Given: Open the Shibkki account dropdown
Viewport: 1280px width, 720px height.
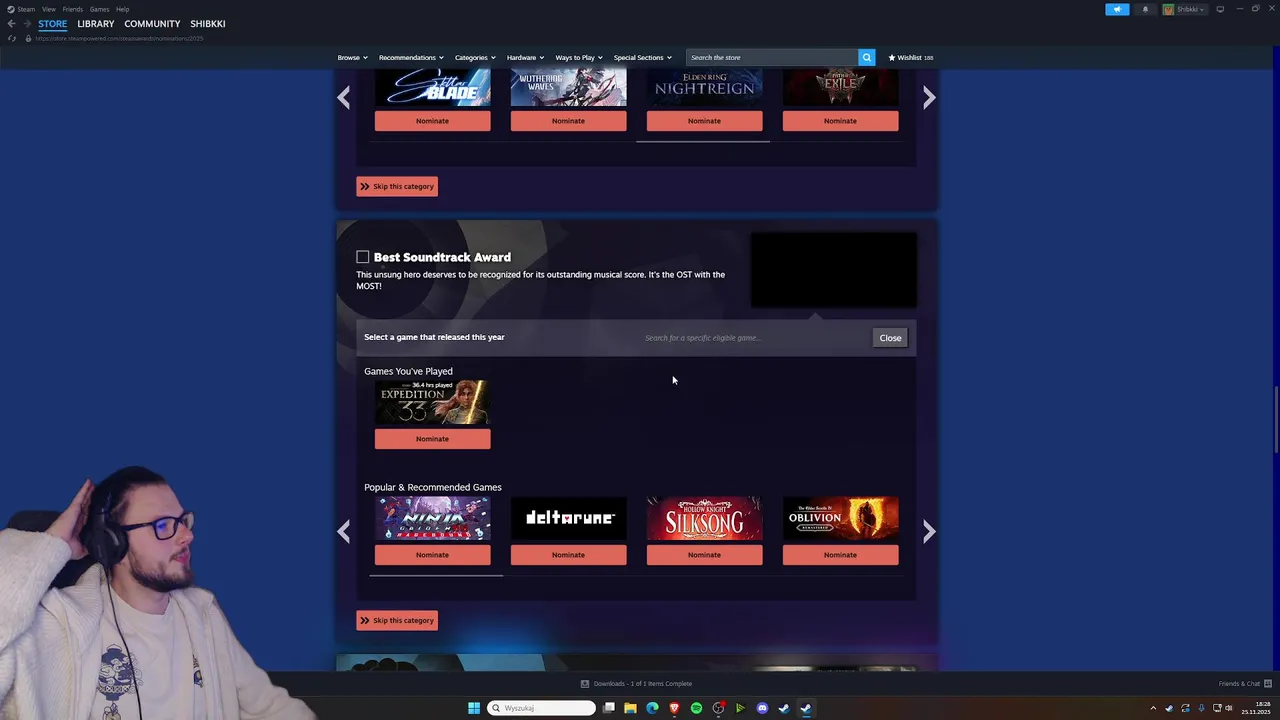Looking at the screenshot, I should point(1185,9).
